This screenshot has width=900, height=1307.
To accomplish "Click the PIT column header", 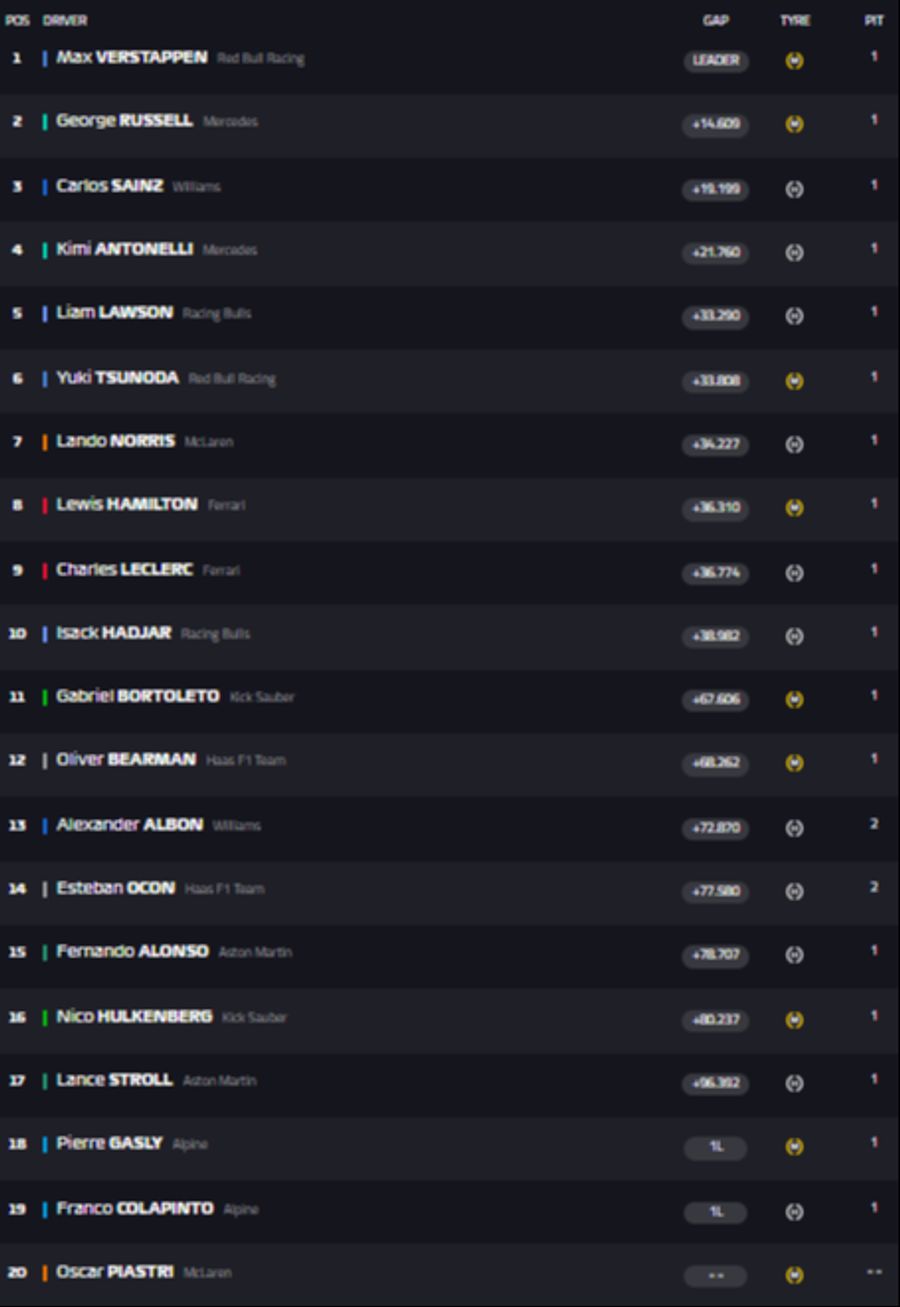I will pyautogui.click(x=874, y=20).
